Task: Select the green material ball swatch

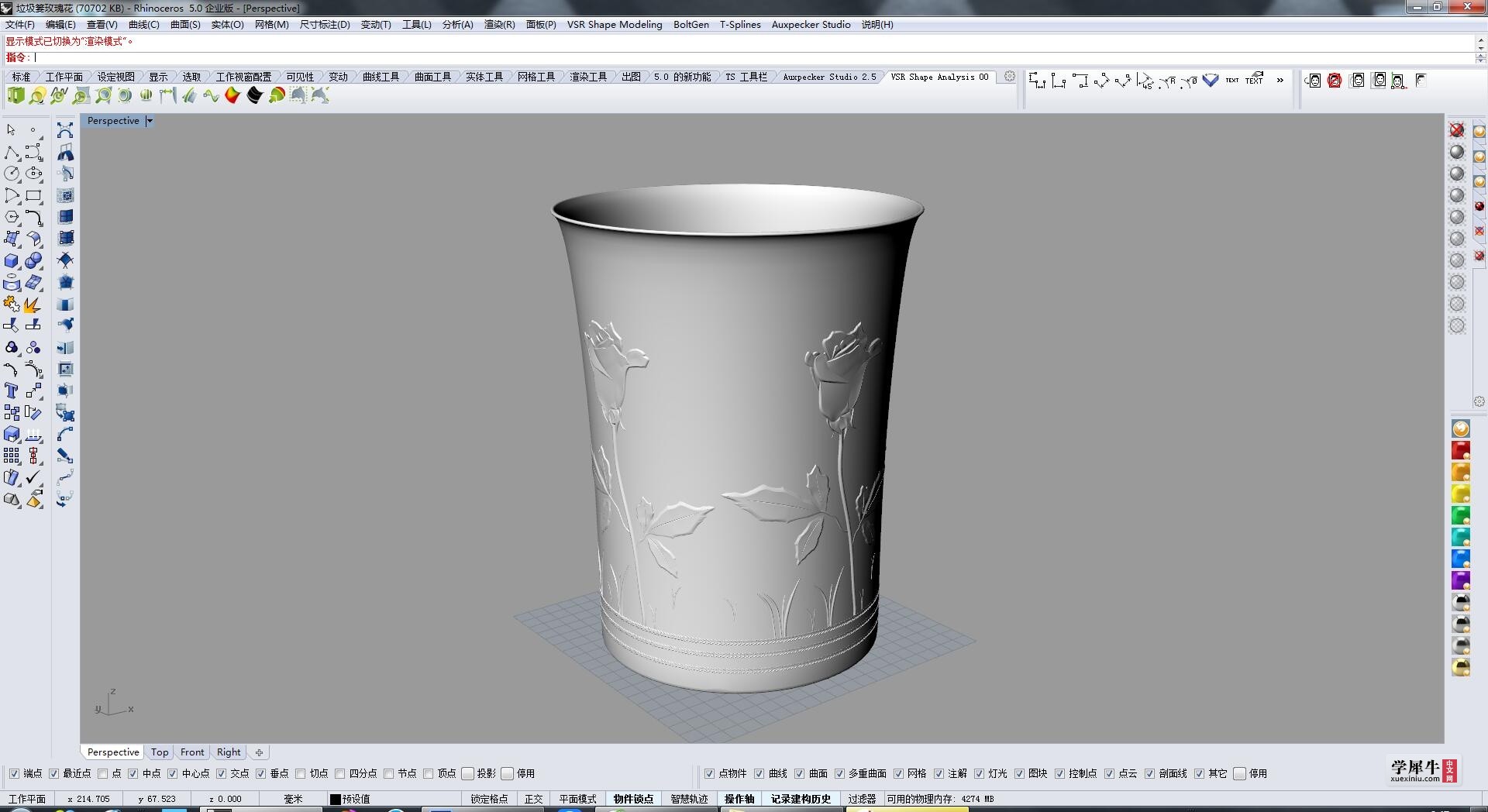Action: (1461, 515)
